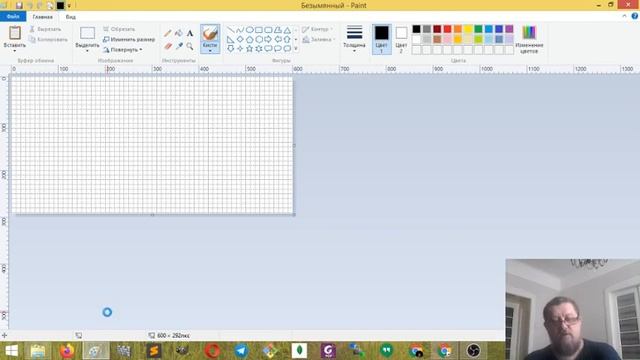Open File Explorer from the taskbar
Image resolution: width=640 pixels, height=360 pixels.
click(x=38, y=351)
